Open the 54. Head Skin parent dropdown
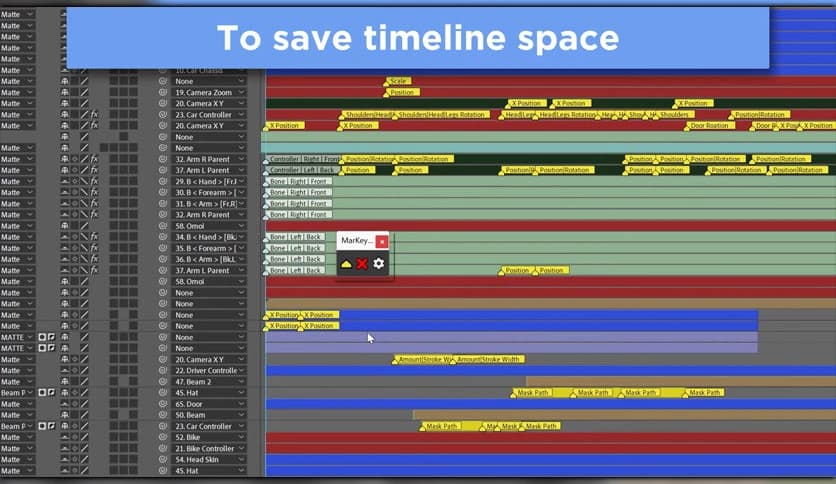Screen dimensions: 836x484 210,459
